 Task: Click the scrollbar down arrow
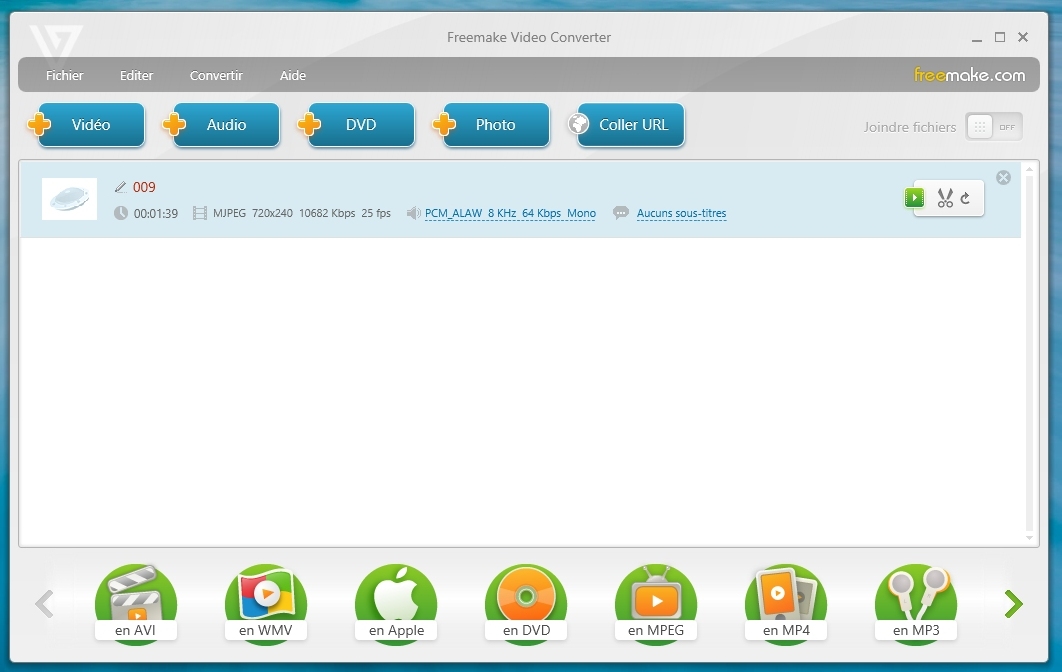1029,538
